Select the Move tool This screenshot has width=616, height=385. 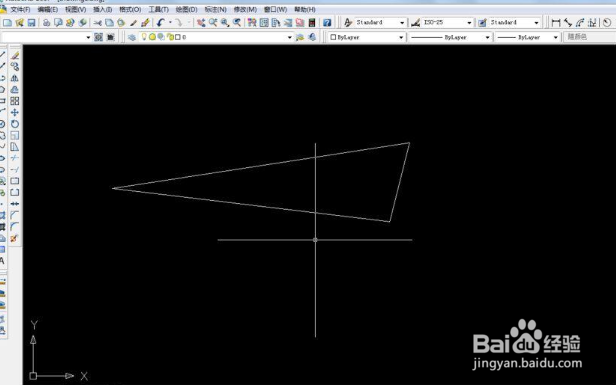[15, 112]
